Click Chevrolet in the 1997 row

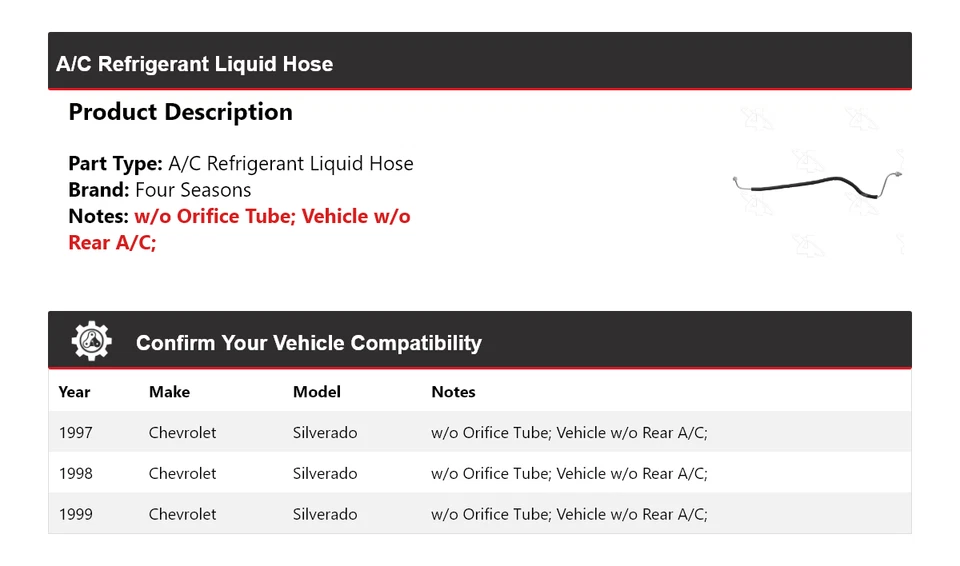pos(182,433)
